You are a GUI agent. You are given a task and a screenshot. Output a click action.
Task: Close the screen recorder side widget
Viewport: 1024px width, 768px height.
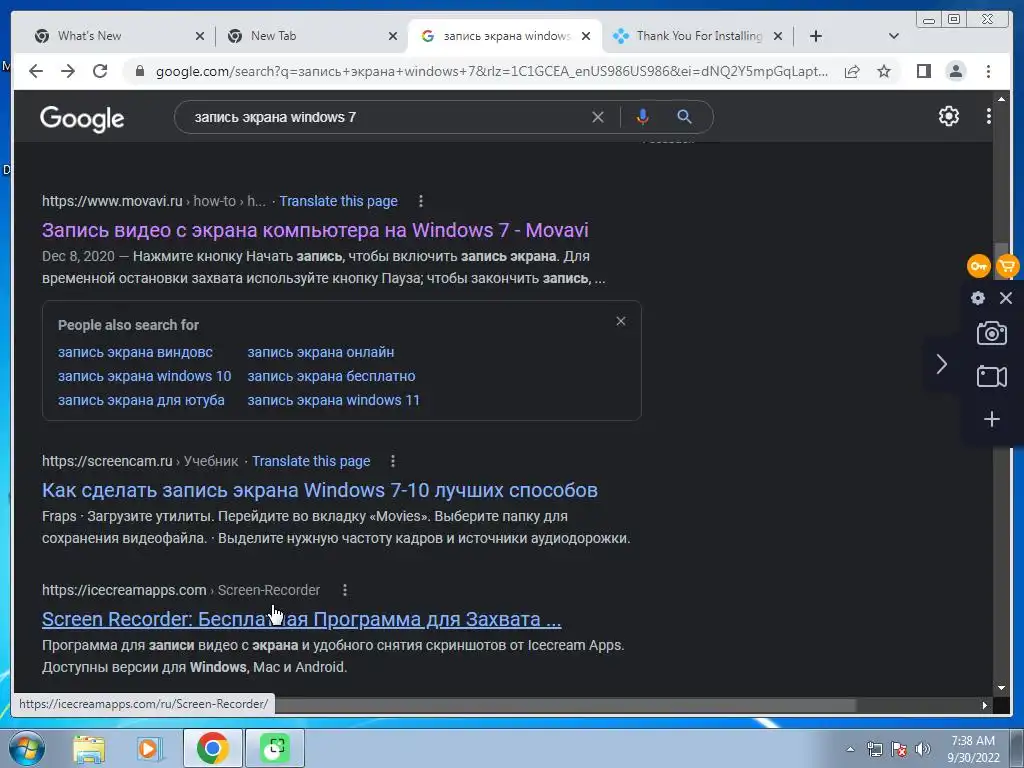[x=1006, y=298]
